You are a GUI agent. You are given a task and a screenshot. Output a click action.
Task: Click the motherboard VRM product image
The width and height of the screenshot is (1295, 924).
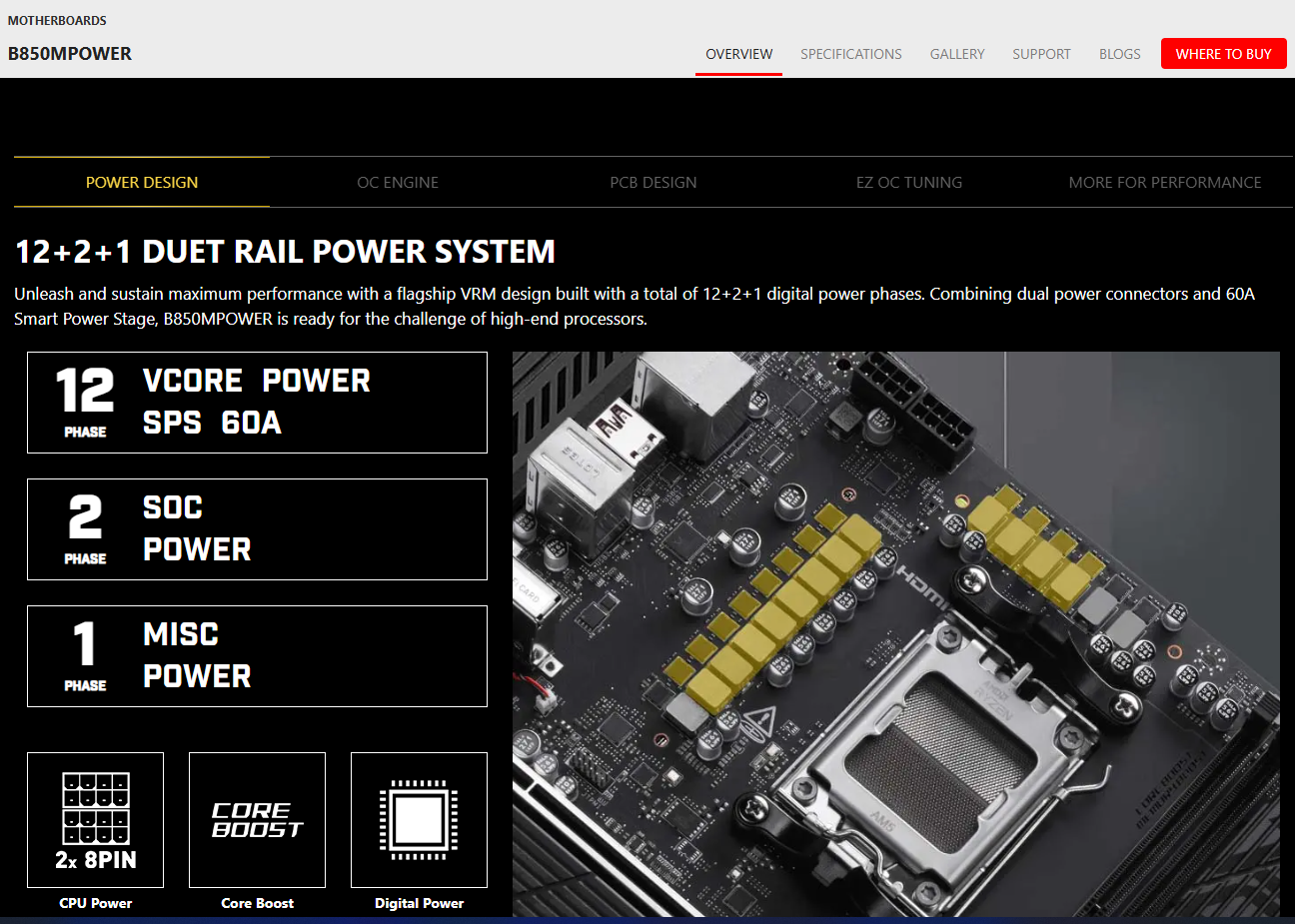point(896,634)
